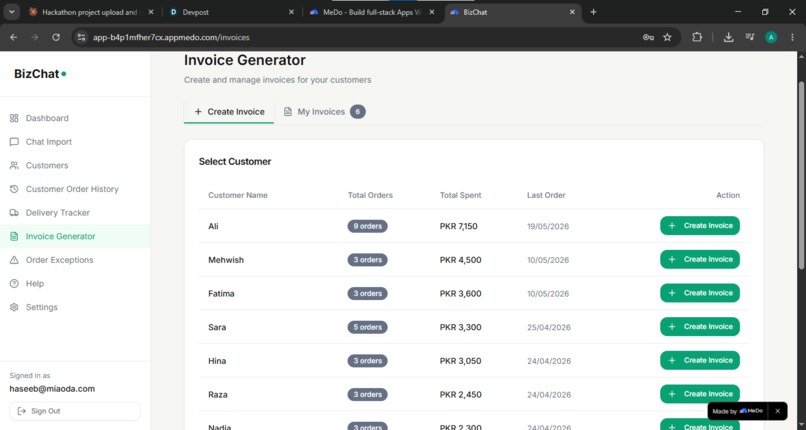Screen dimensions: 806x430
Task: Click the customer name Mehwish
Action: click(226, 260)
